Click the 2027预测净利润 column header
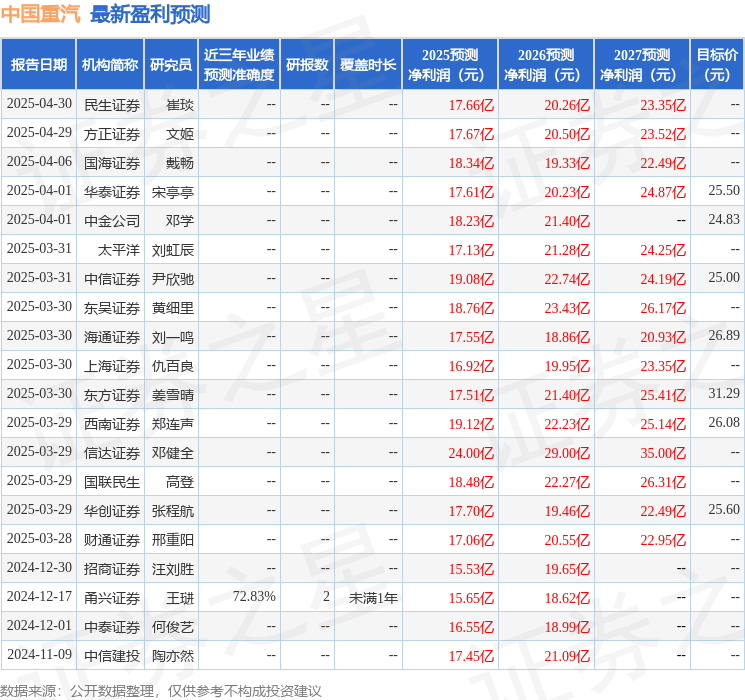This screenshot has width=745, height=700. click(642, 65)
